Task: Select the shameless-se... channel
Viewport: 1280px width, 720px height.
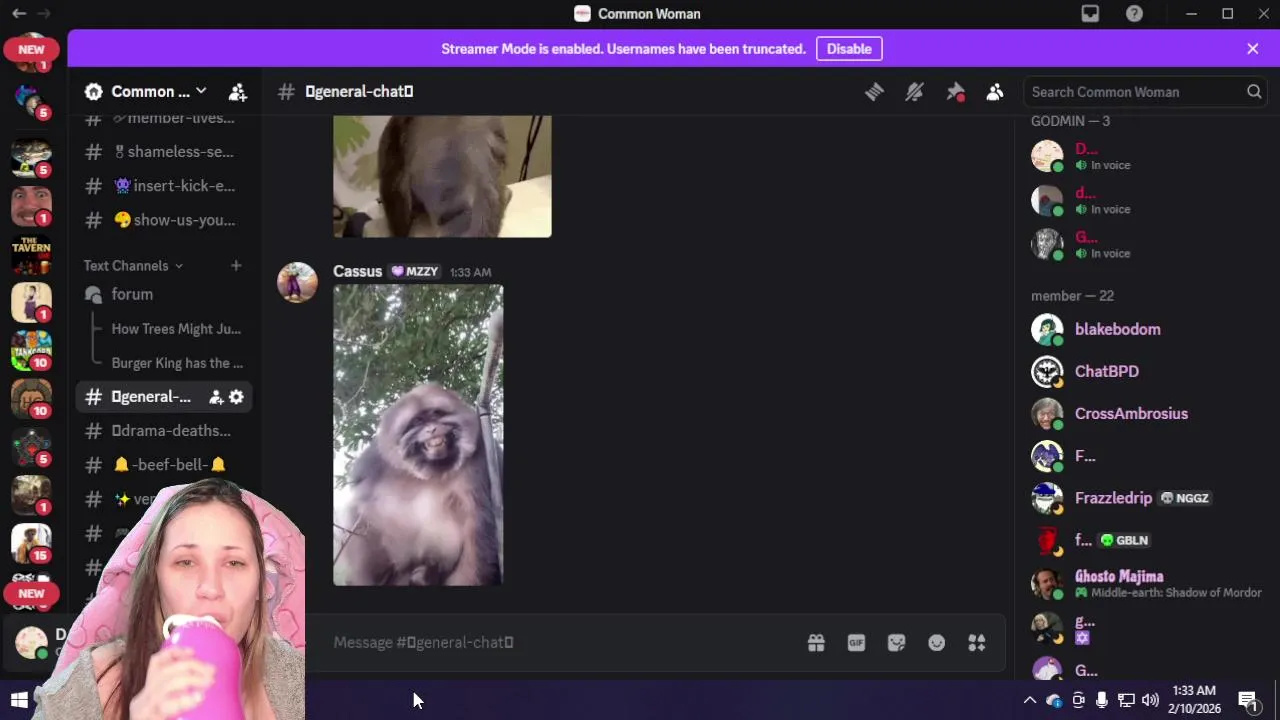Action: pos(164,152)
